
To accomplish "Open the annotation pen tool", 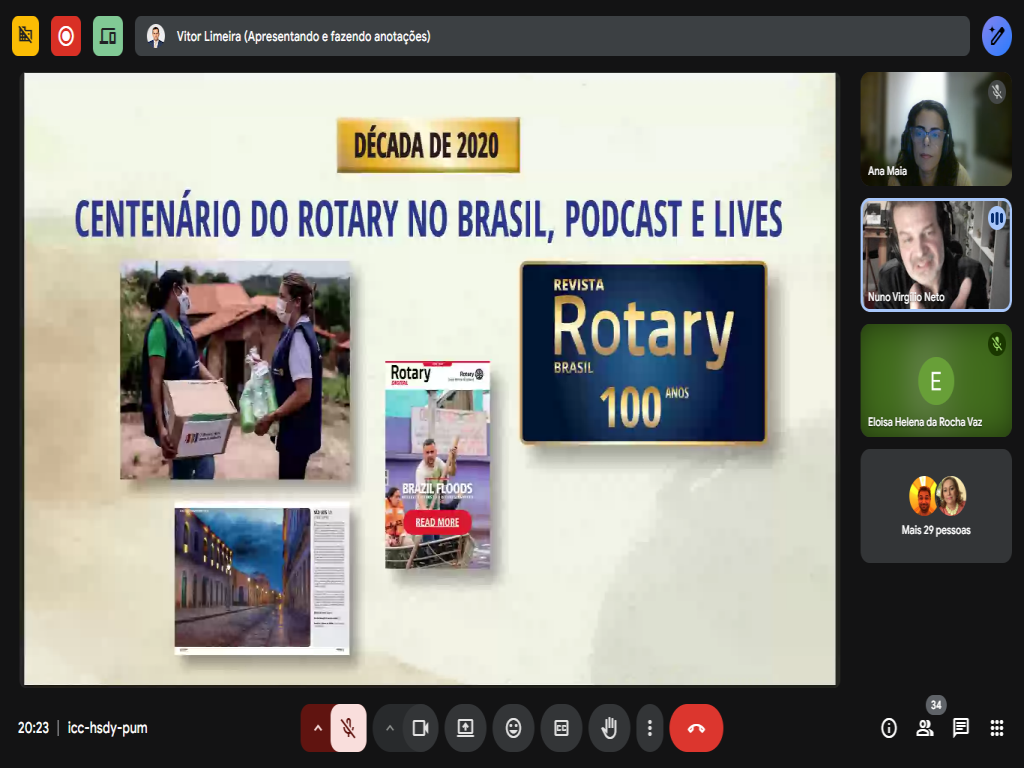I will (996, 36).
